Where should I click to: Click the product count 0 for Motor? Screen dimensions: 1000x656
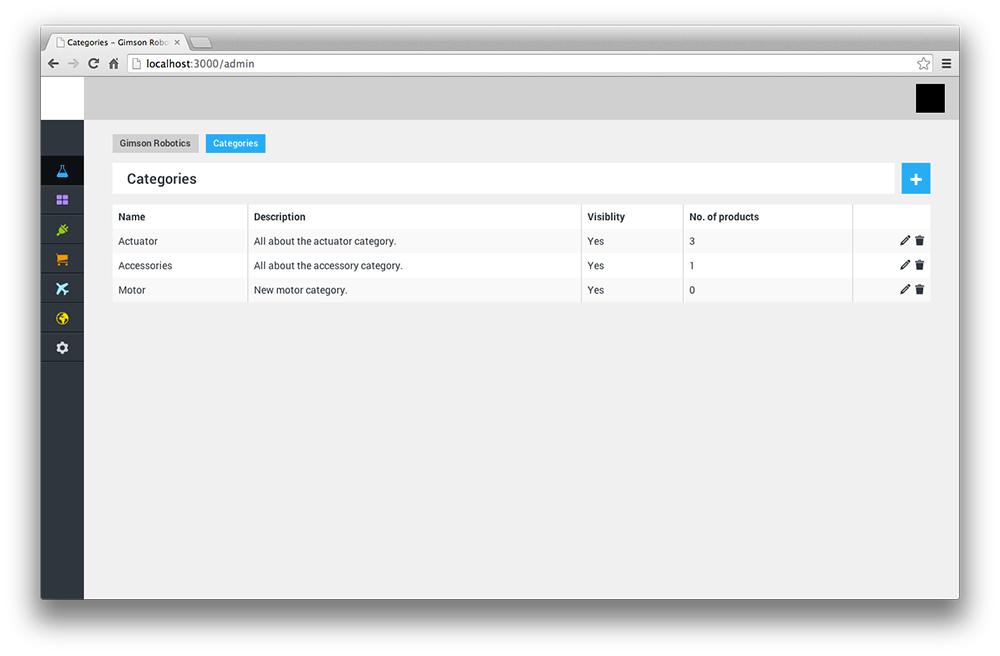point(692,289)
